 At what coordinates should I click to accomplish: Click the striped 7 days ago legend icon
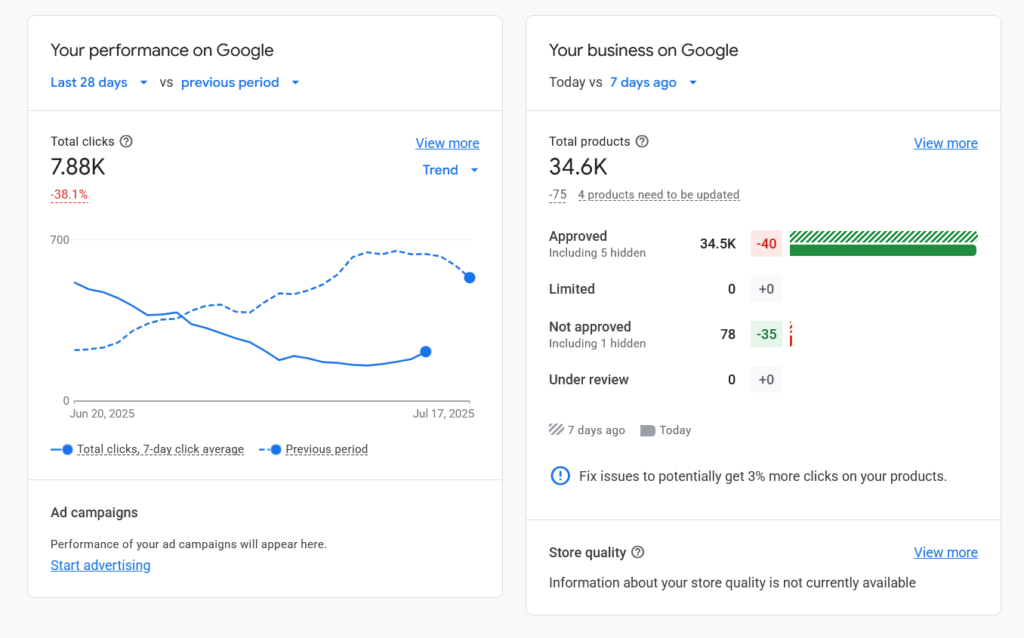point(556,430)
